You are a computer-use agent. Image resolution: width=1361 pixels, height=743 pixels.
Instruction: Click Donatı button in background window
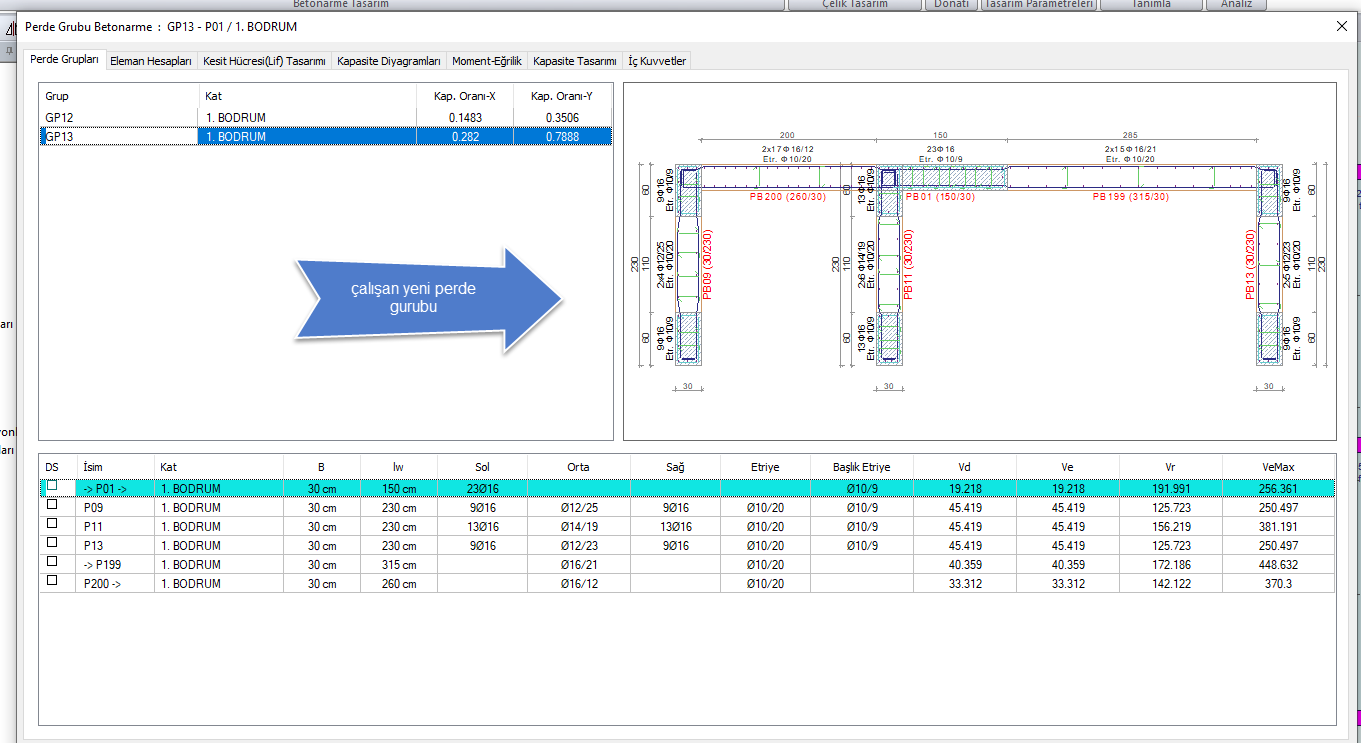(950, 4)
